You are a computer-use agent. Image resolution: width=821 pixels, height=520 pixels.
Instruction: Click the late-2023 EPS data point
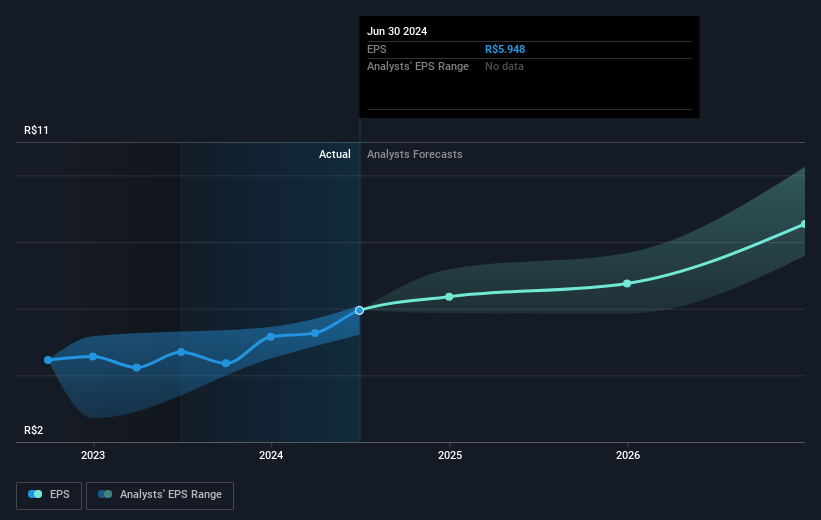(226, 363)
